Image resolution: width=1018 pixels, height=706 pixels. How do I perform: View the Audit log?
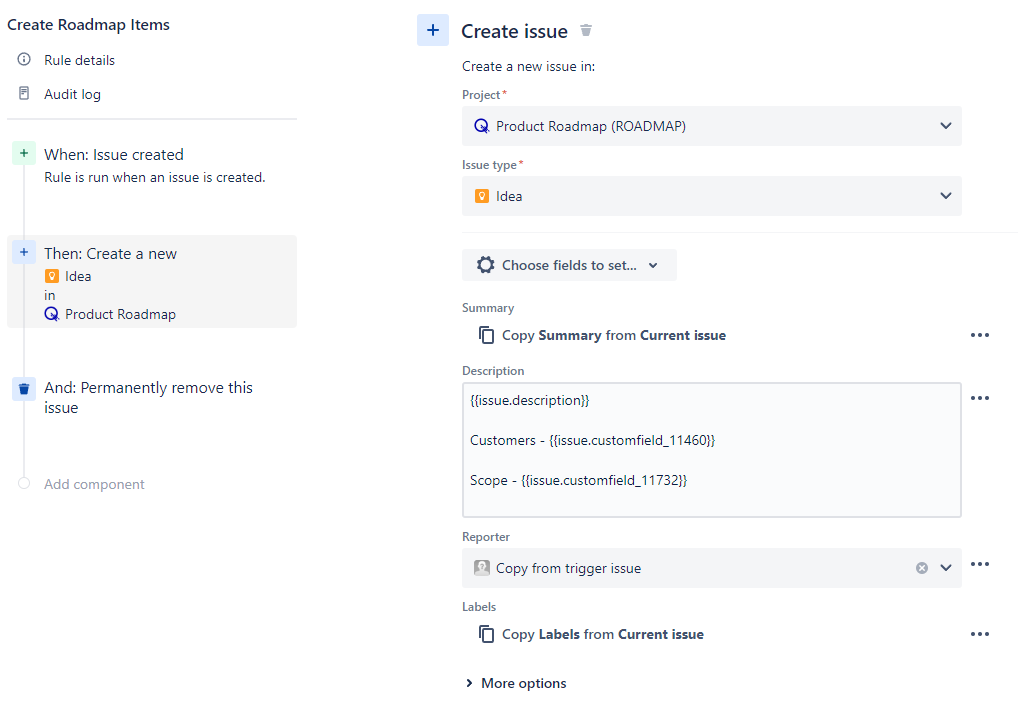(x=71, y=94)
